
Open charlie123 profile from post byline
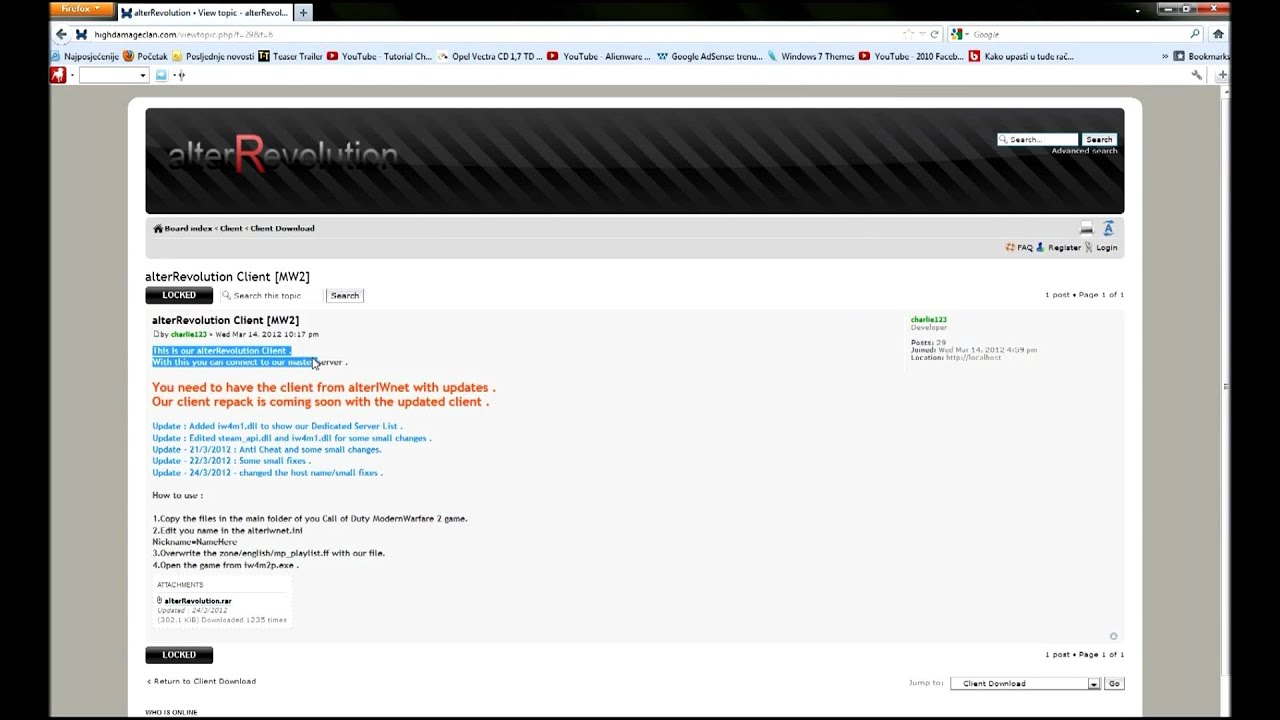[x=188, y=334]
